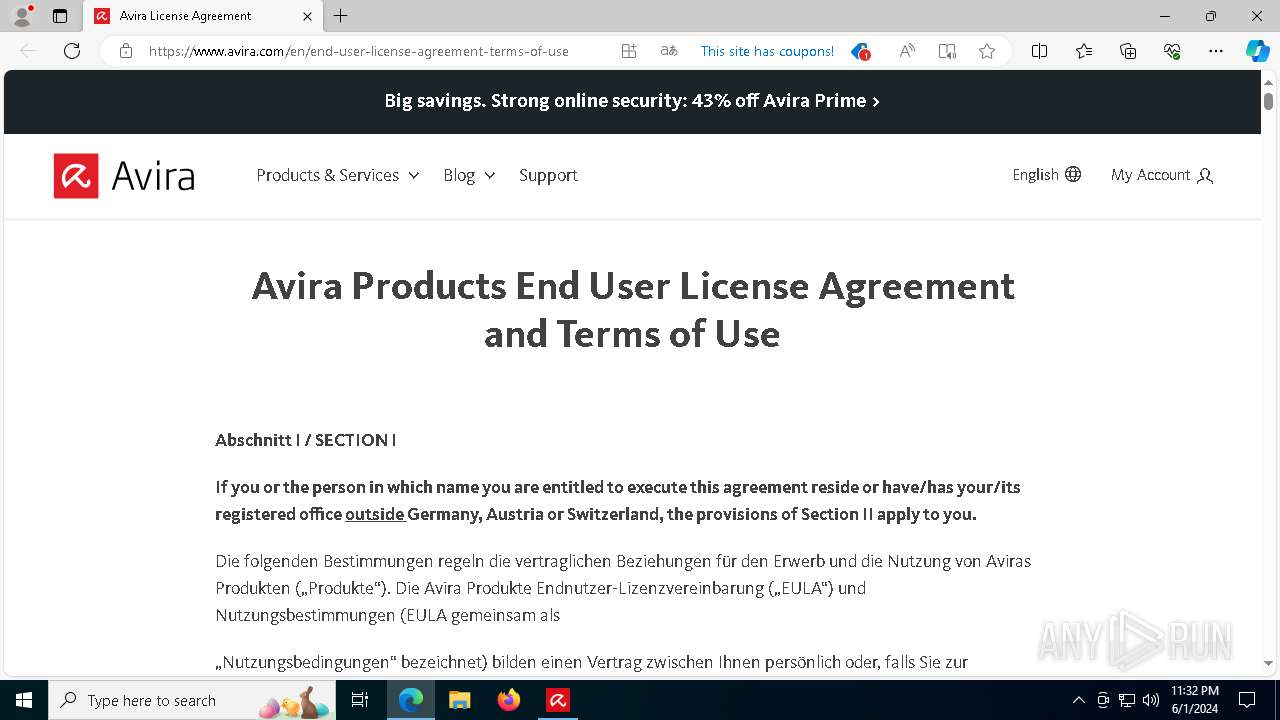Open Edge Settings and more menu
Viewport: 1280px width, 720px height.
point(1216,51)
